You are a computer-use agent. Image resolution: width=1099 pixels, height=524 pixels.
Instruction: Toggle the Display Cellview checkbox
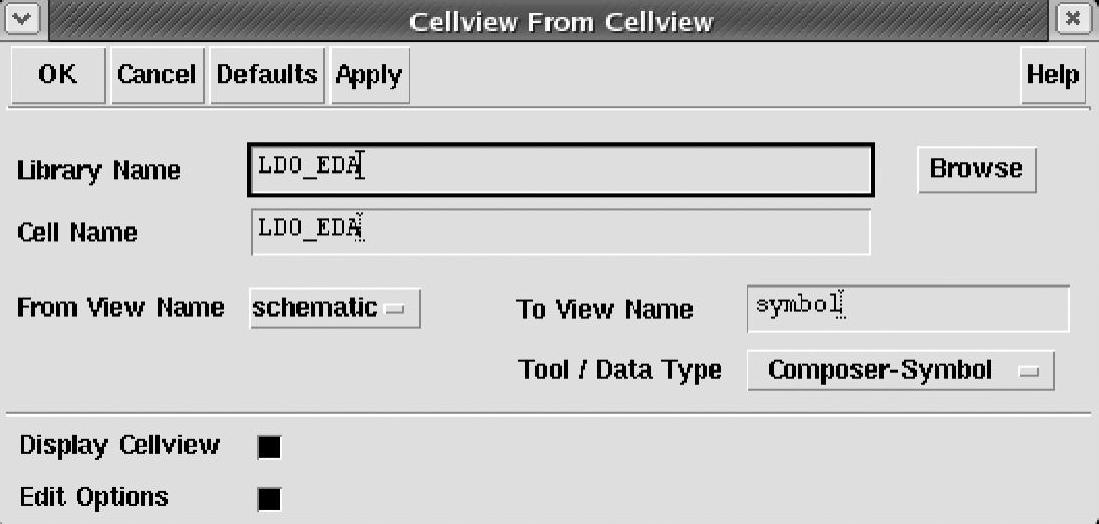tap(269, 447)
